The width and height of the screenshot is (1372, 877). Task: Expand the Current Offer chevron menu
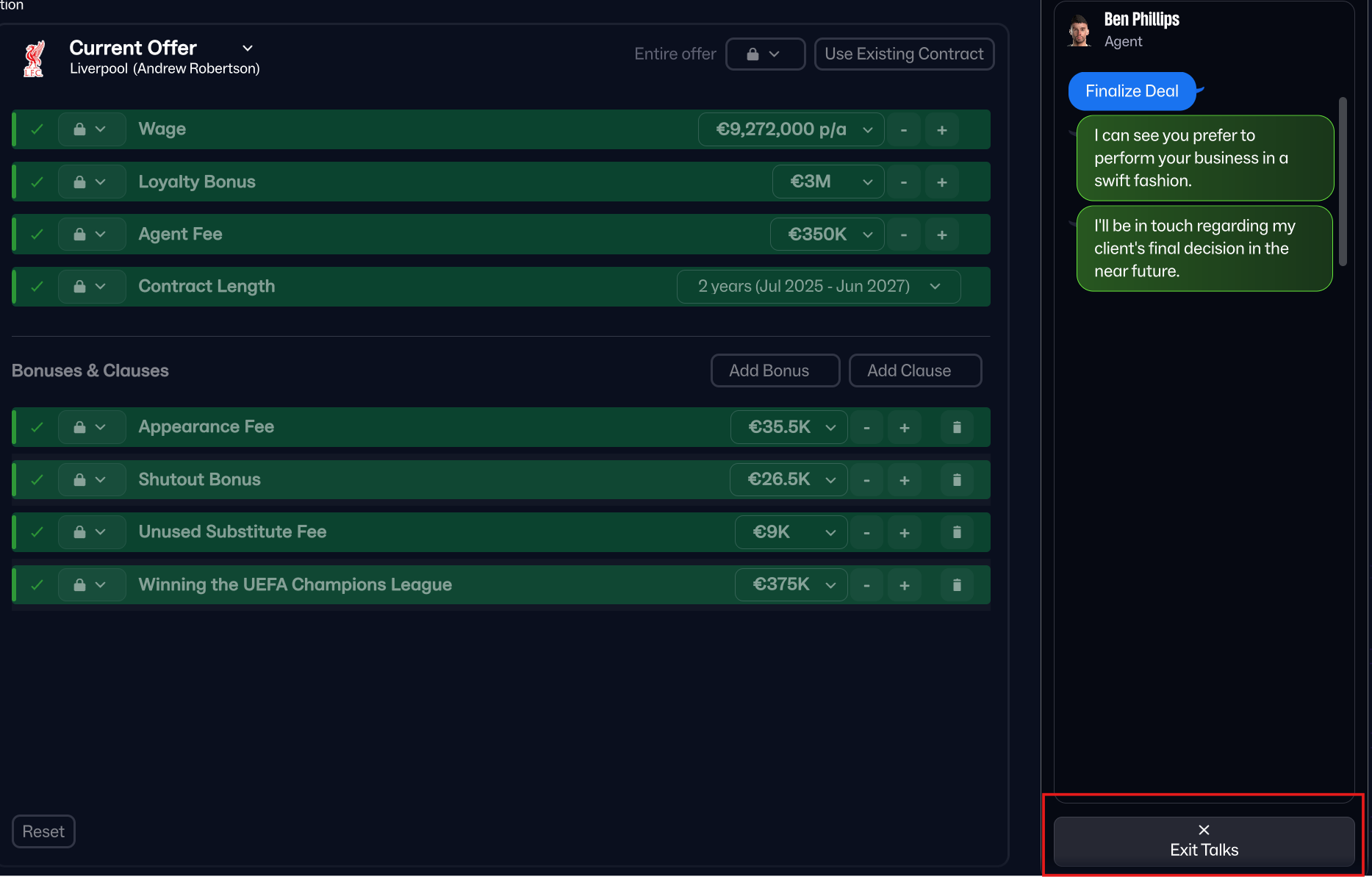[x=248, y=48]
